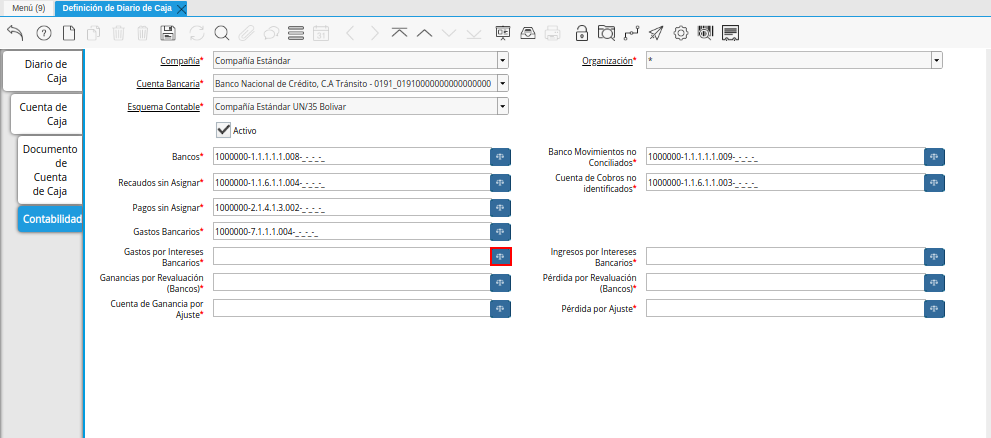Screen dimensions: 991x438
Task: Click the paper plane Requests icon
Action: click(656, 33)
